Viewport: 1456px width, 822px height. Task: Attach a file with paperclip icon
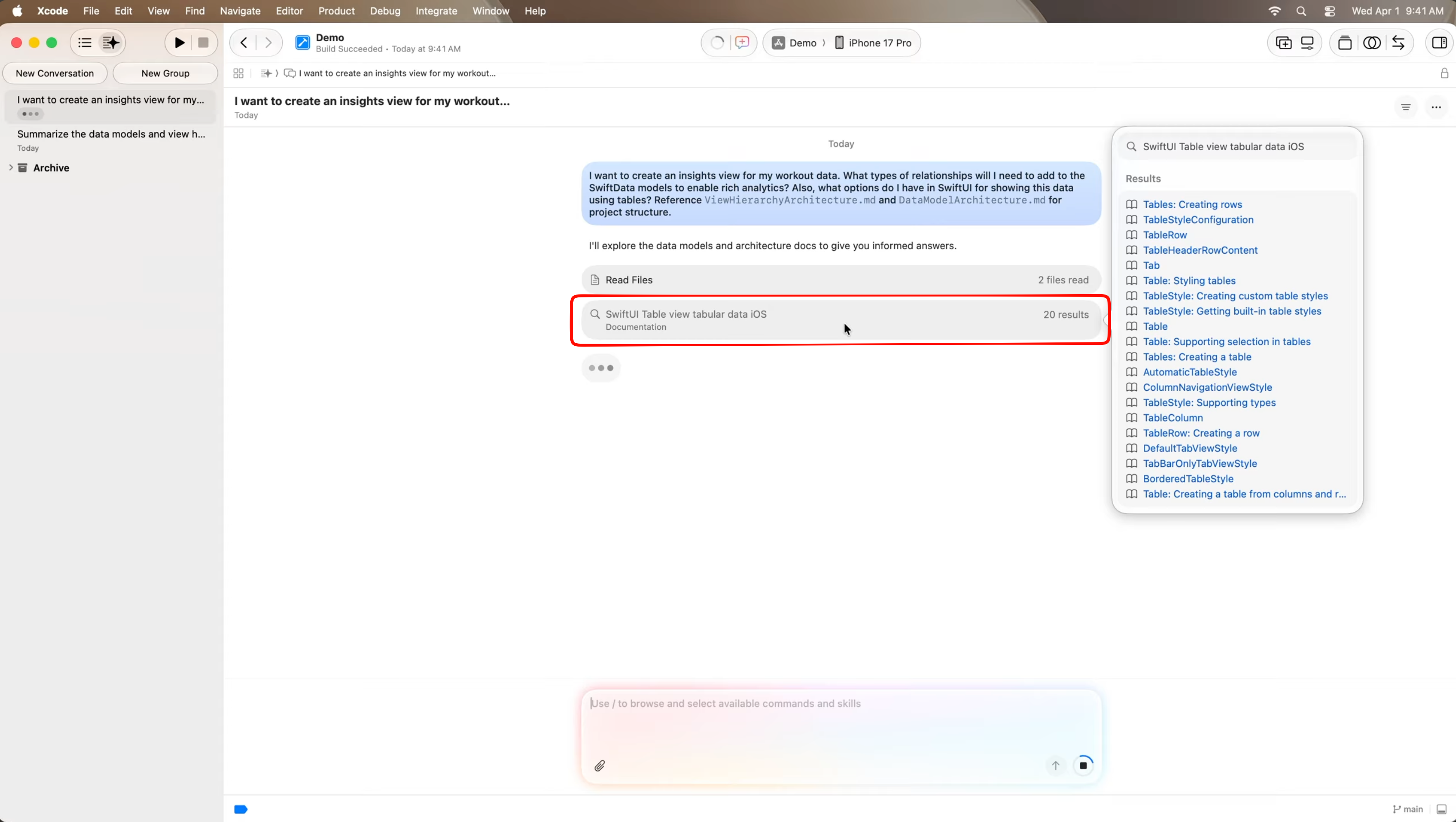coord(600,765)
